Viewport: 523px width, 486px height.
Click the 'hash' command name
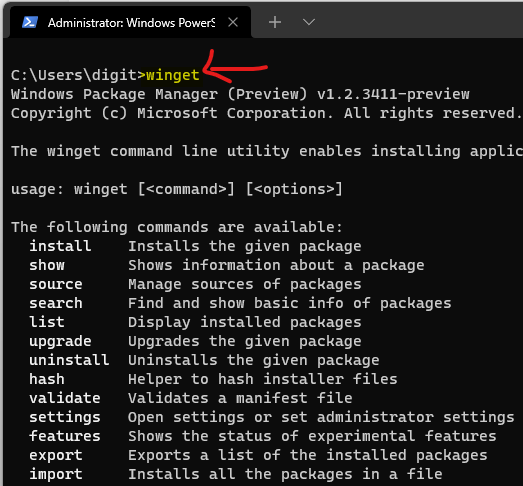tap(47, 379)
